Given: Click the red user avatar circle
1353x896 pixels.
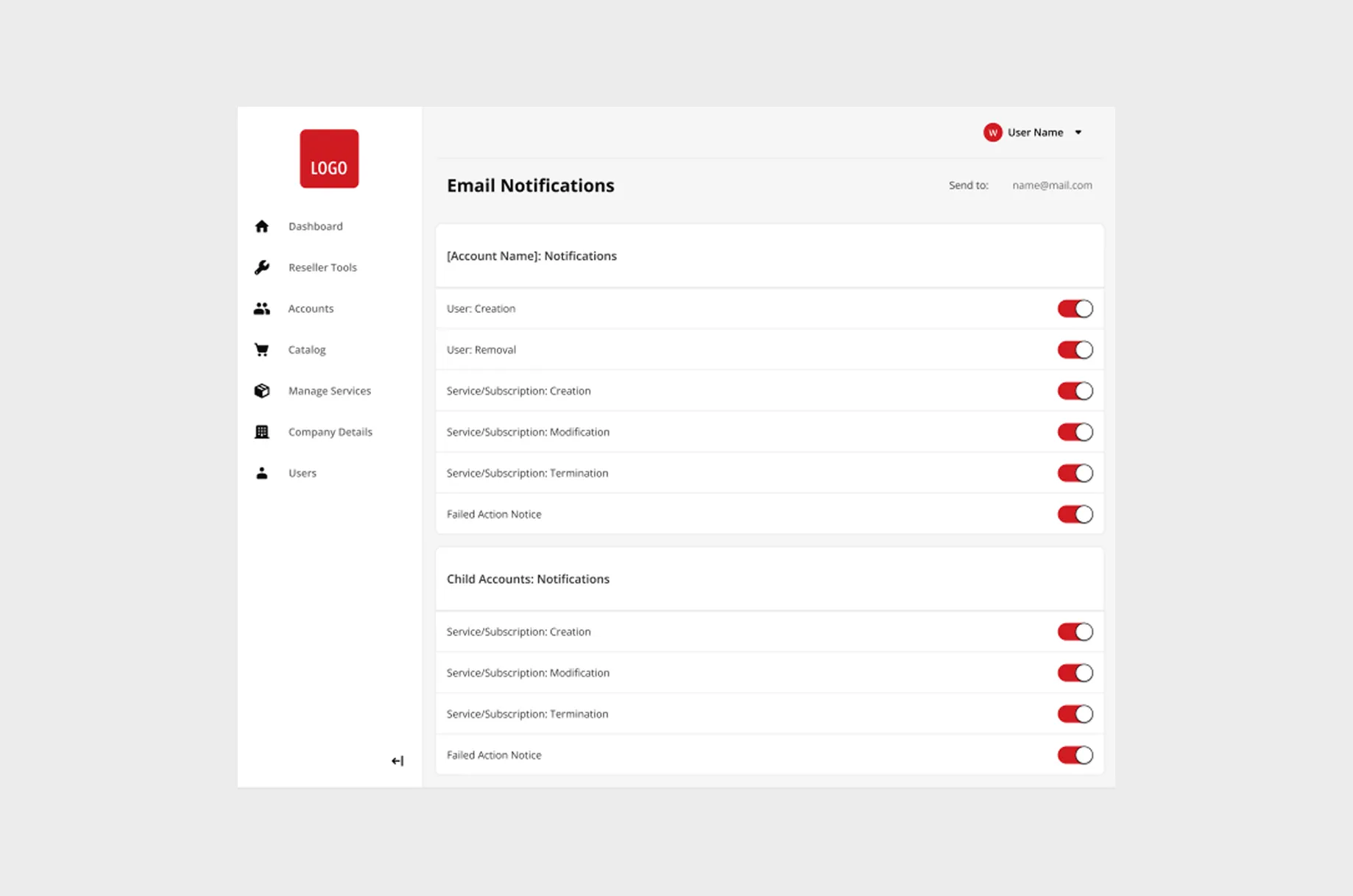Looking at the screenshot, I should (992, 133).
